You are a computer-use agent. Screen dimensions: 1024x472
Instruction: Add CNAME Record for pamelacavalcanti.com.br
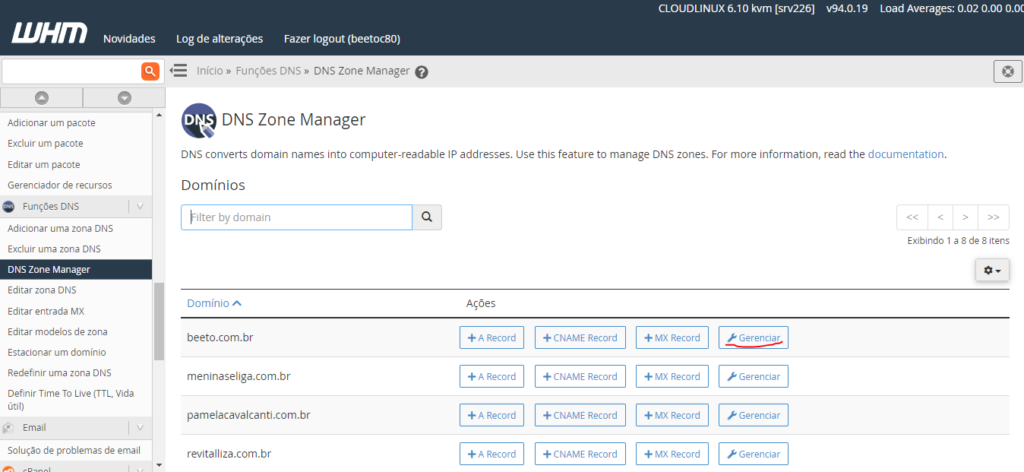(580, 415)
